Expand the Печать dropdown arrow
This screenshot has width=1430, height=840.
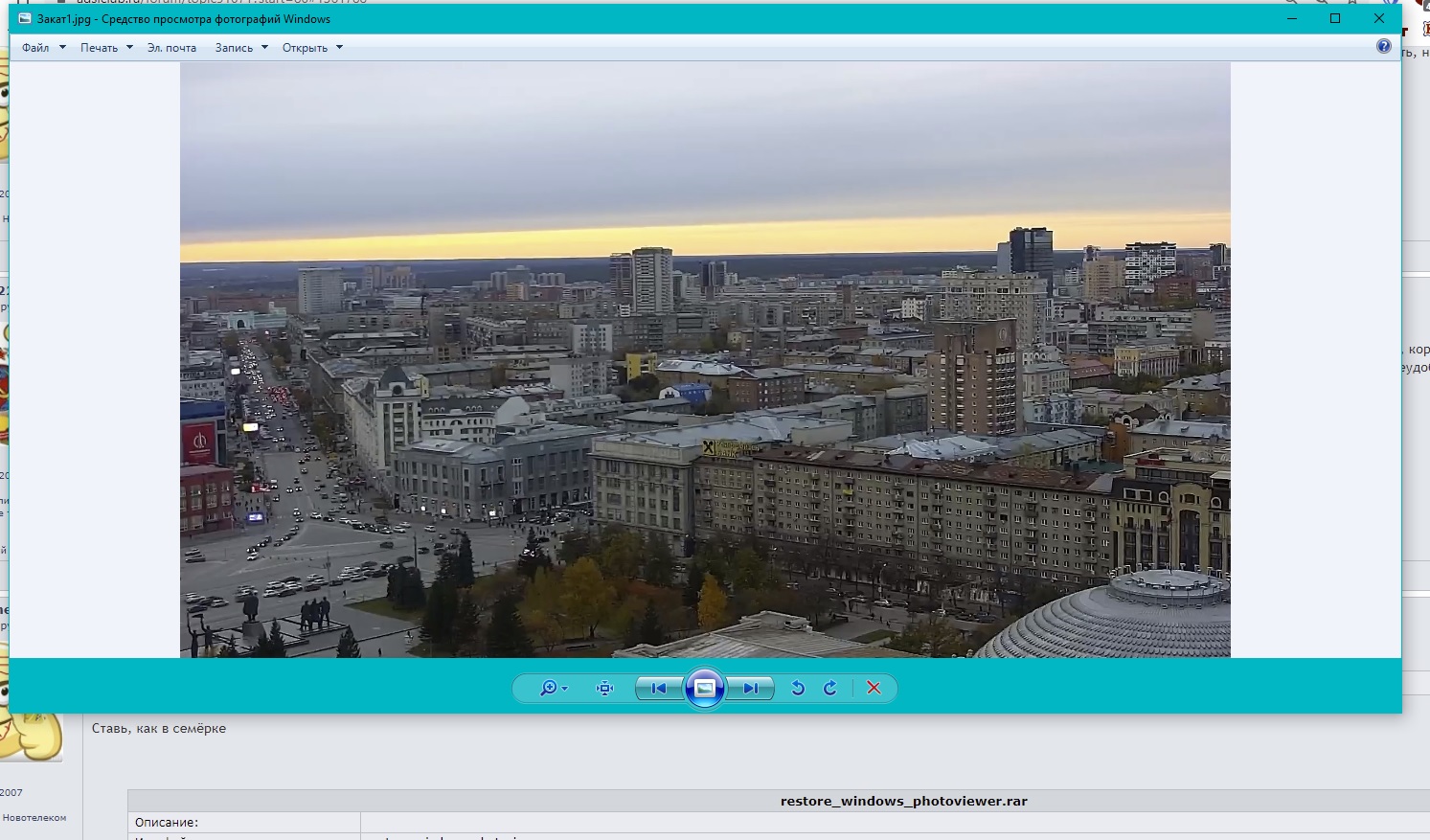click(x=129, y=47)
